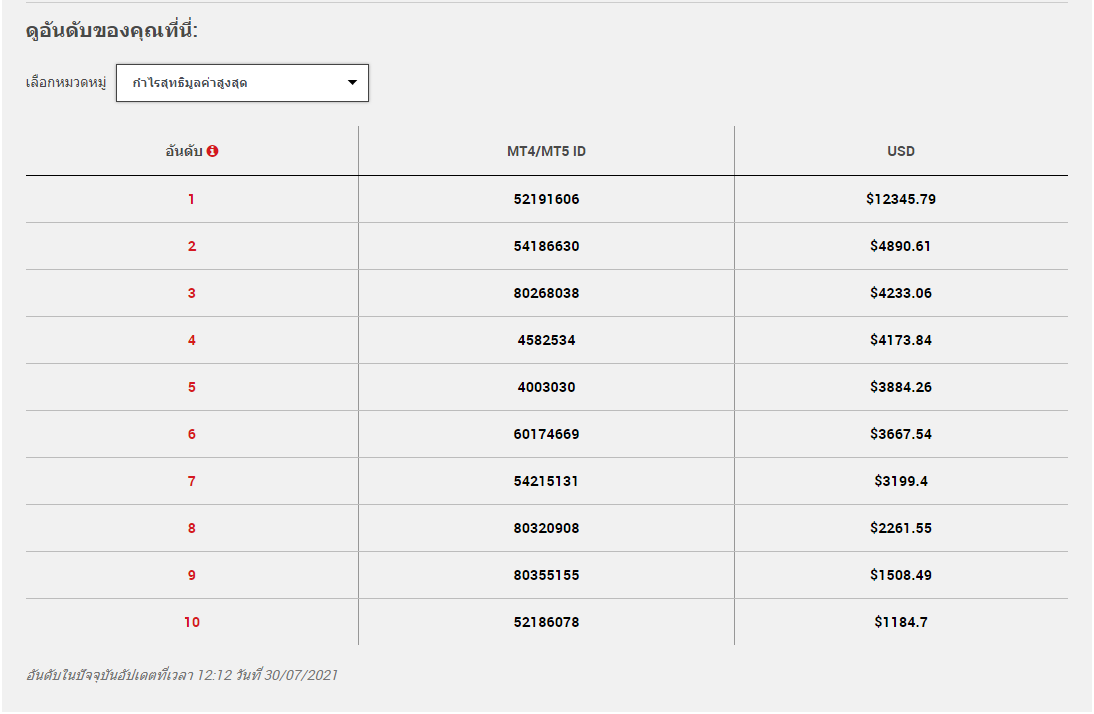Click the $3199.4 amount
Image resolution: width=1094 pixels, height=714 pixels.
901,481
